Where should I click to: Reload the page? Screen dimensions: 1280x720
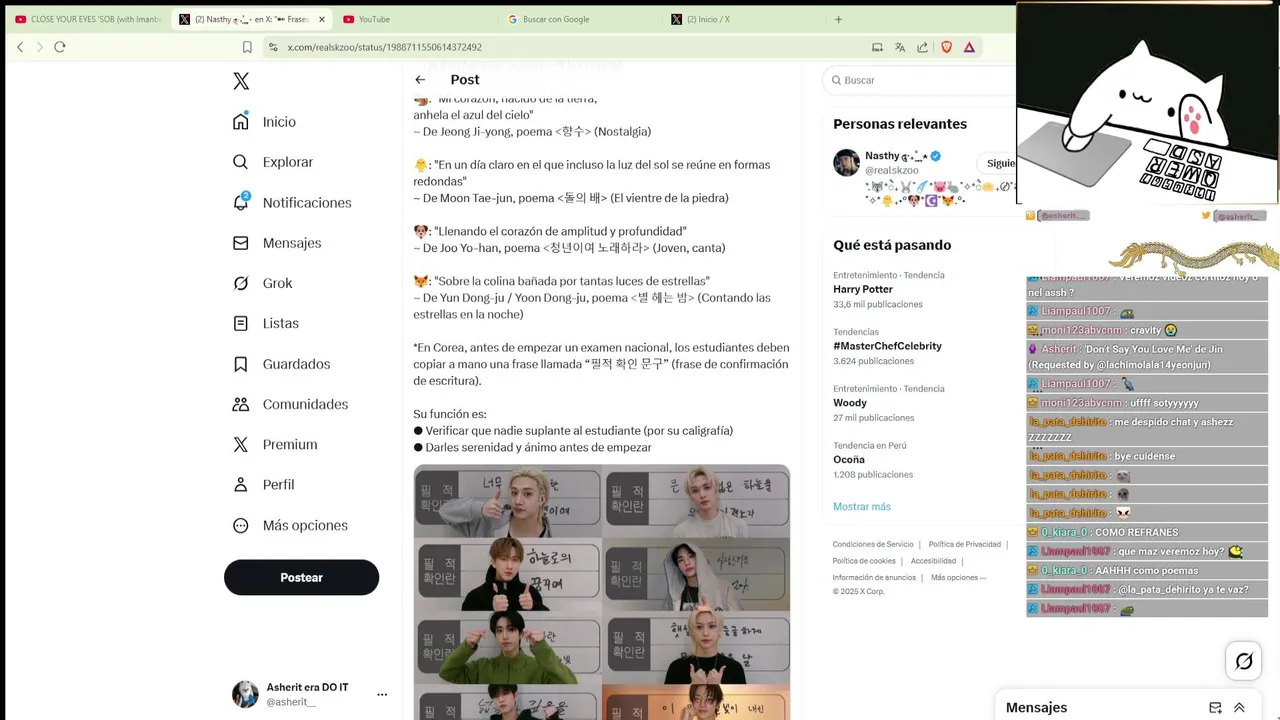point(60,47)
